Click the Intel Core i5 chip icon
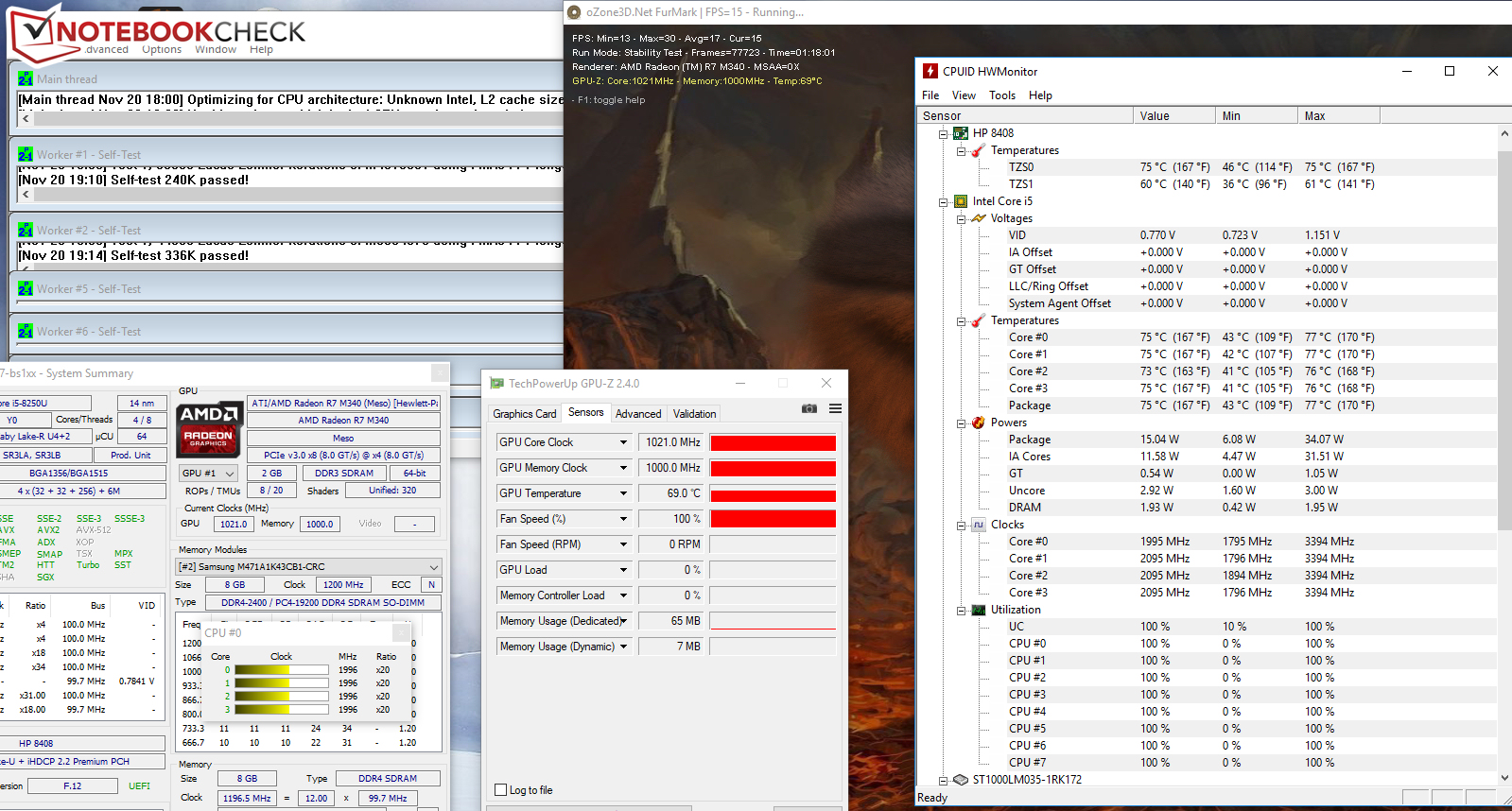Image resolution: width=1512 pixels, height=811 pixels. [x=961, y=201]
